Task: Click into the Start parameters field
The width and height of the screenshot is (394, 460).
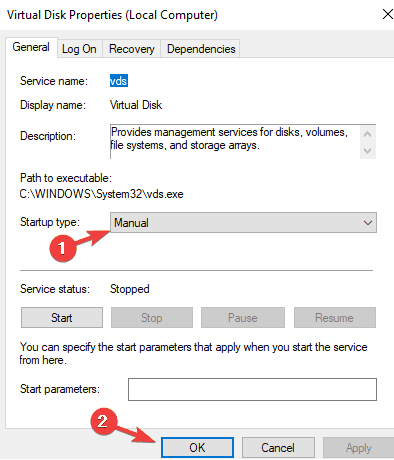Action: 252,389
